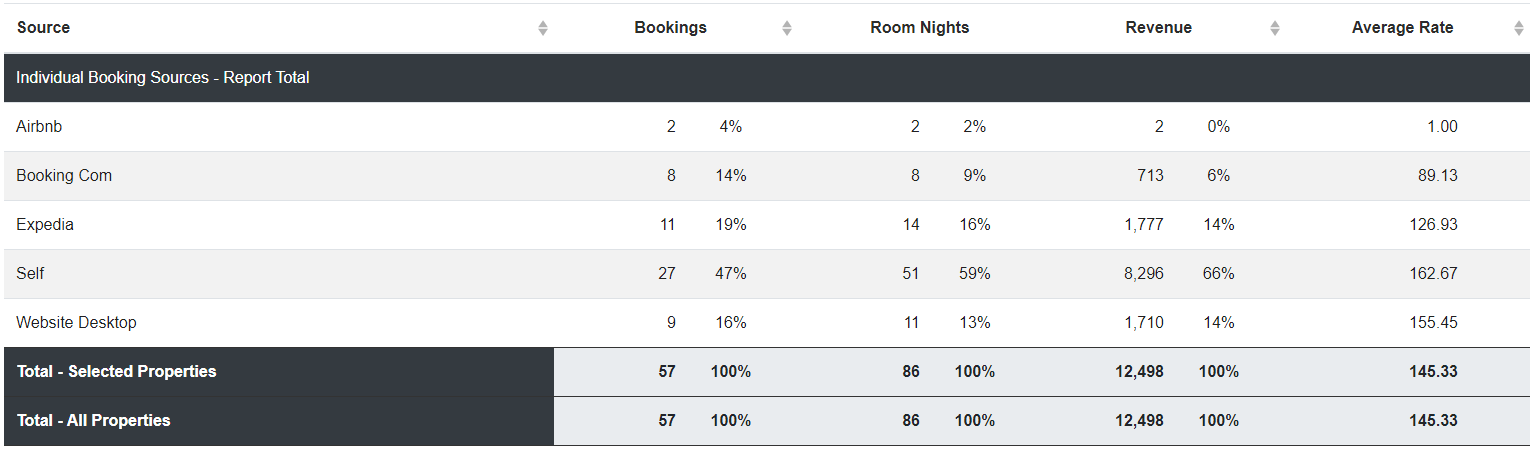
Task: Click Average Rate column sort arrows
Action: pyautogui.click(x=1519, y=28)
